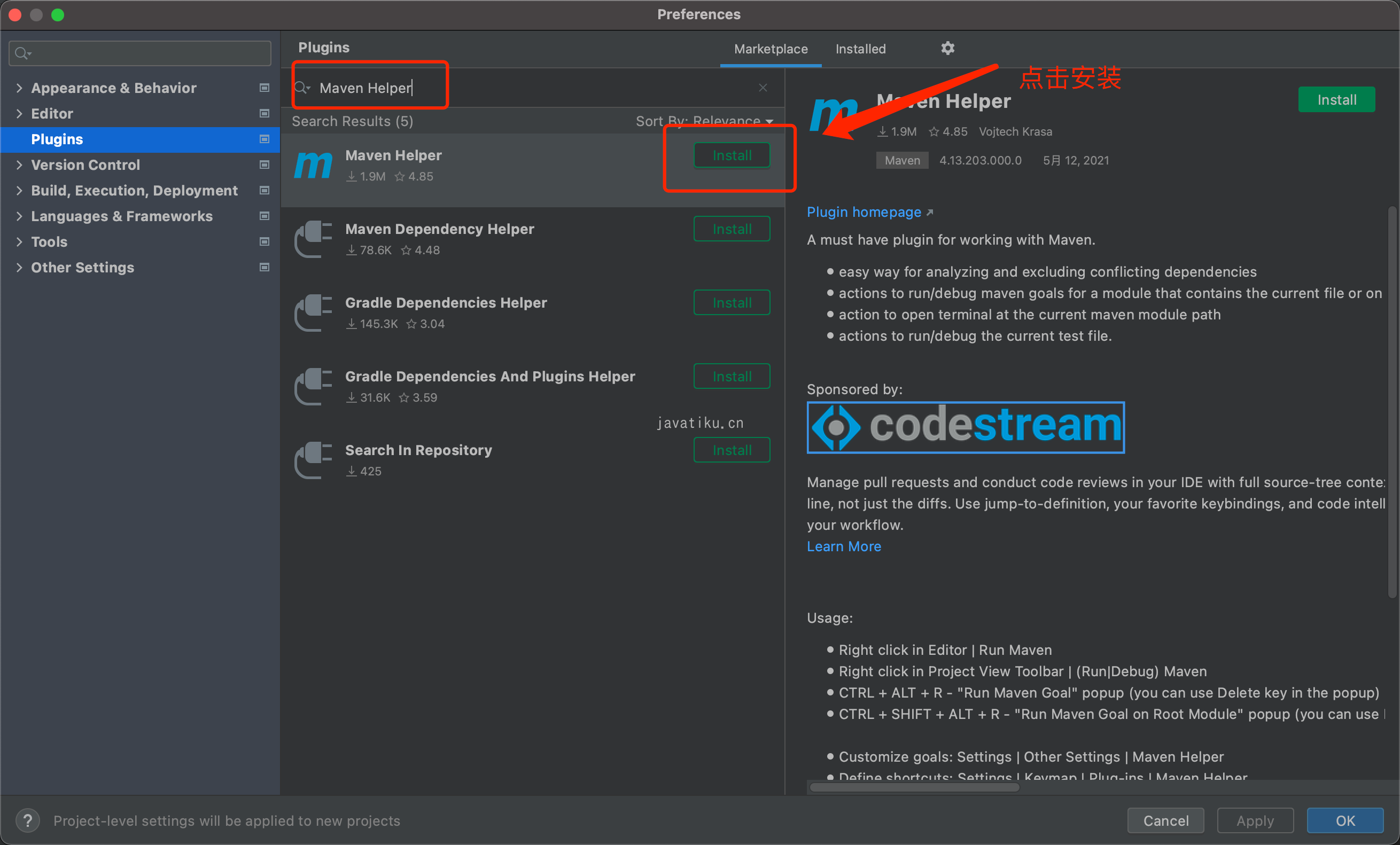The height and width of the screenshot is (845, 1400).
Task: Click the Gradle Dependencies Helper plug icon
Action: (x=313, y=313)
